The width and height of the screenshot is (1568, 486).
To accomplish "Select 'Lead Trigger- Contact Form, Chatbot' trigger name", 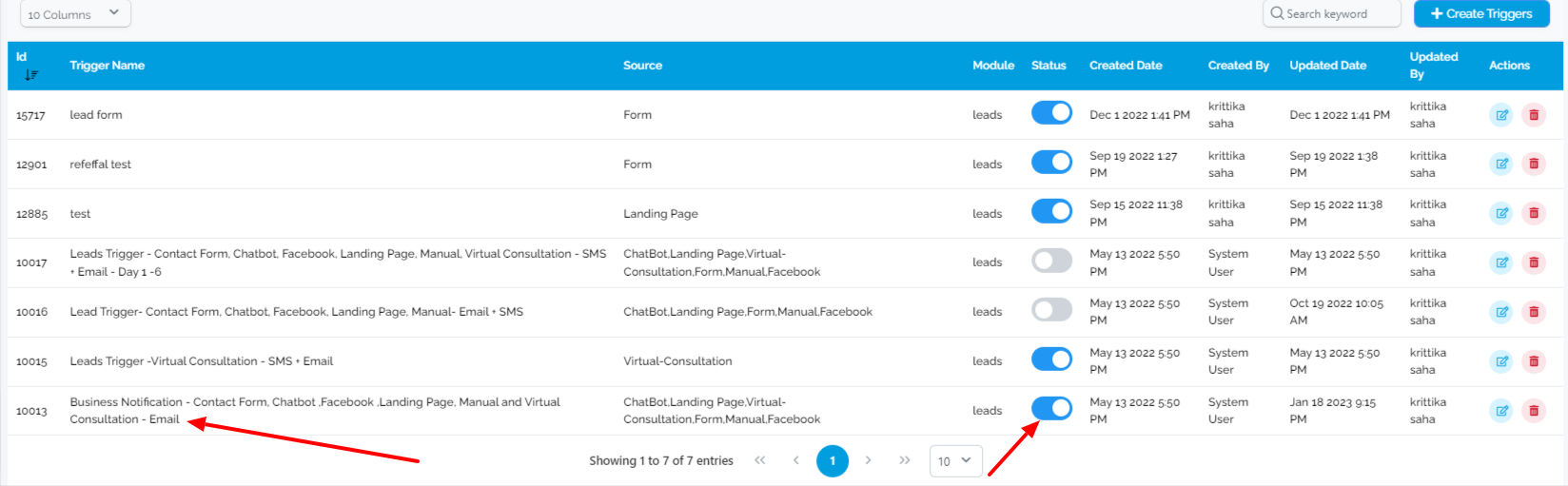I will coord(296,312).
